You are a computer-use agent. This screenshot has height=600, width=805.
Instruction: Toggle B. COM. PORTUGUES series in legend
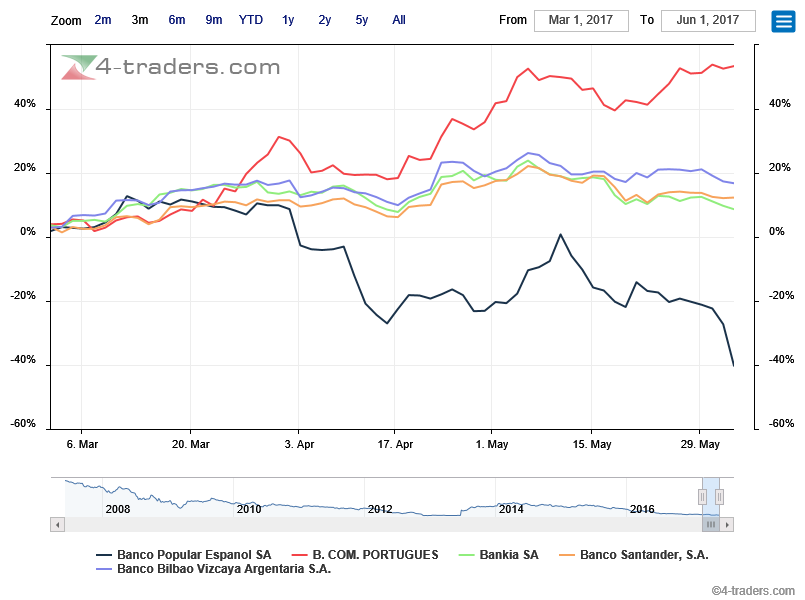click(365, 555)
